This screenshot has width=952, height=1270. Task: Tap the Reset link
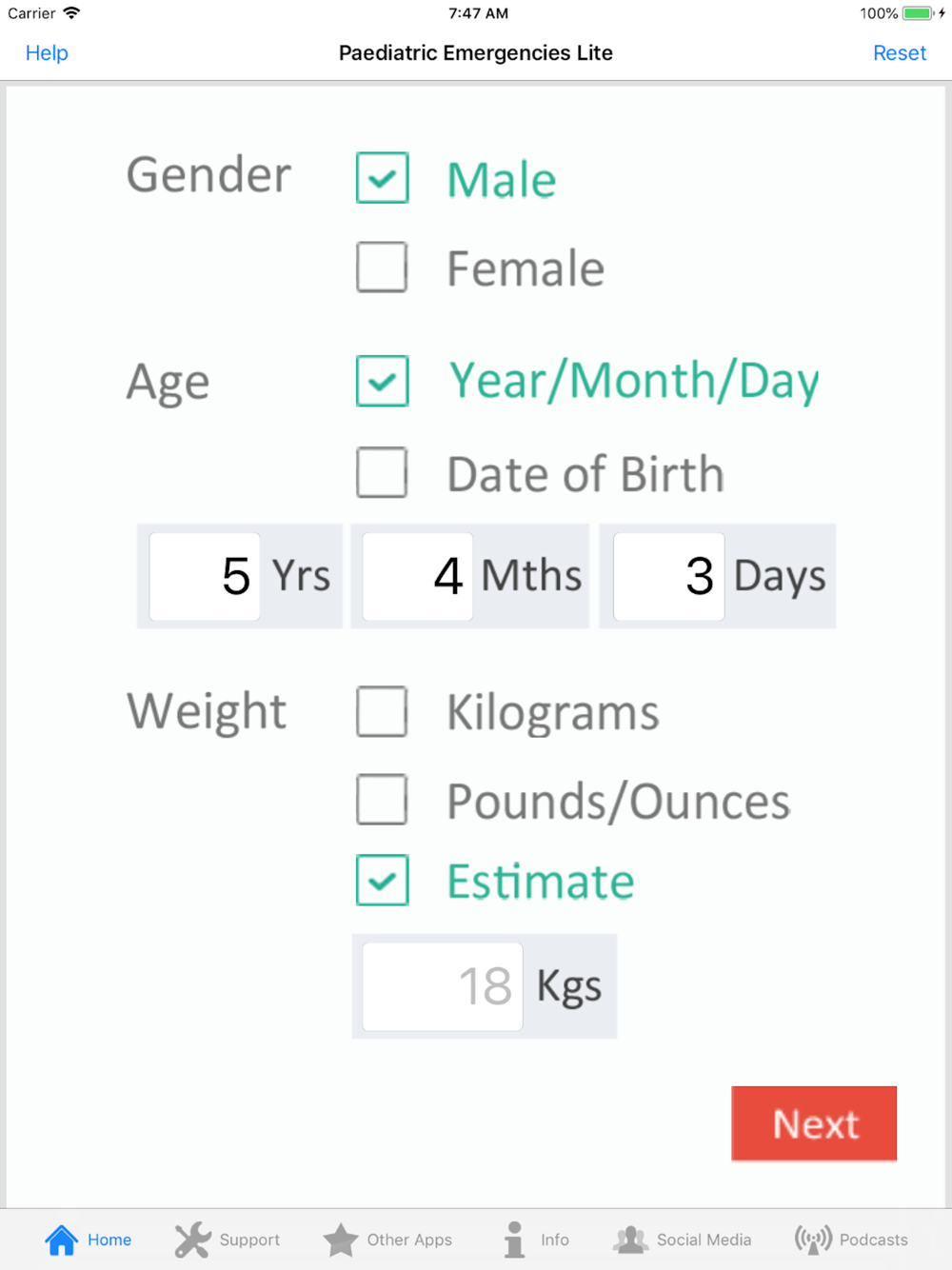tap(900, 53)
